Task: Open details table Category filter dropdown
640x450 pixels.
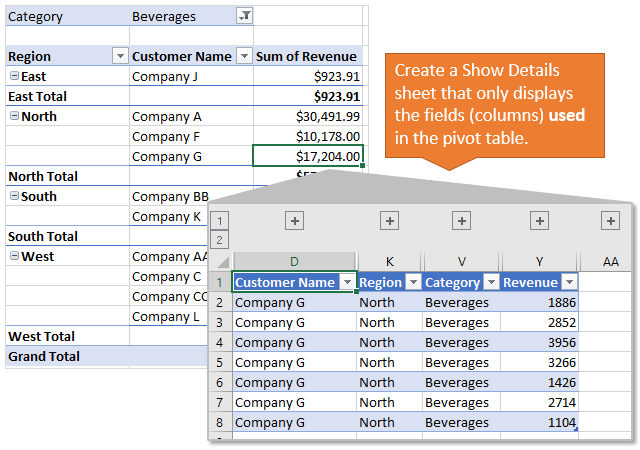Action: [x=491, y=283]
